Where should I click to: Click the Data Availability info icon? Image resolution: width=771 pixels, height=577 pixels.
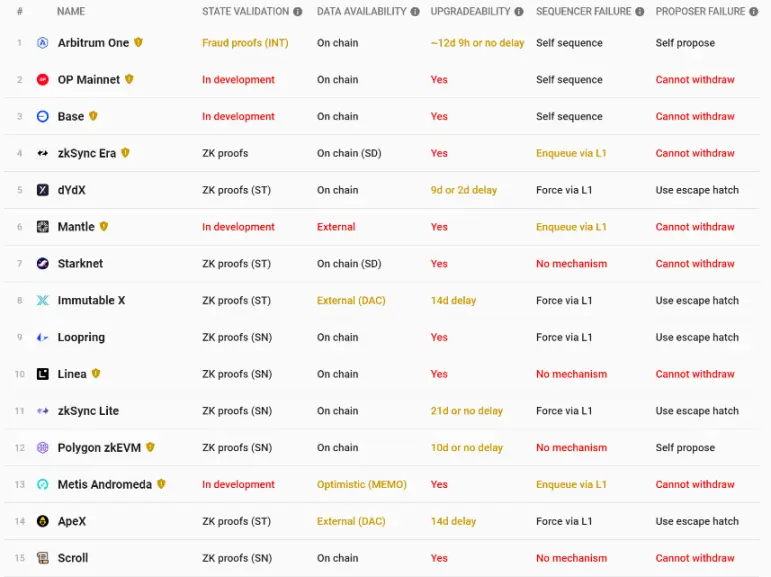pyautogui.click(x=415, y=12)
